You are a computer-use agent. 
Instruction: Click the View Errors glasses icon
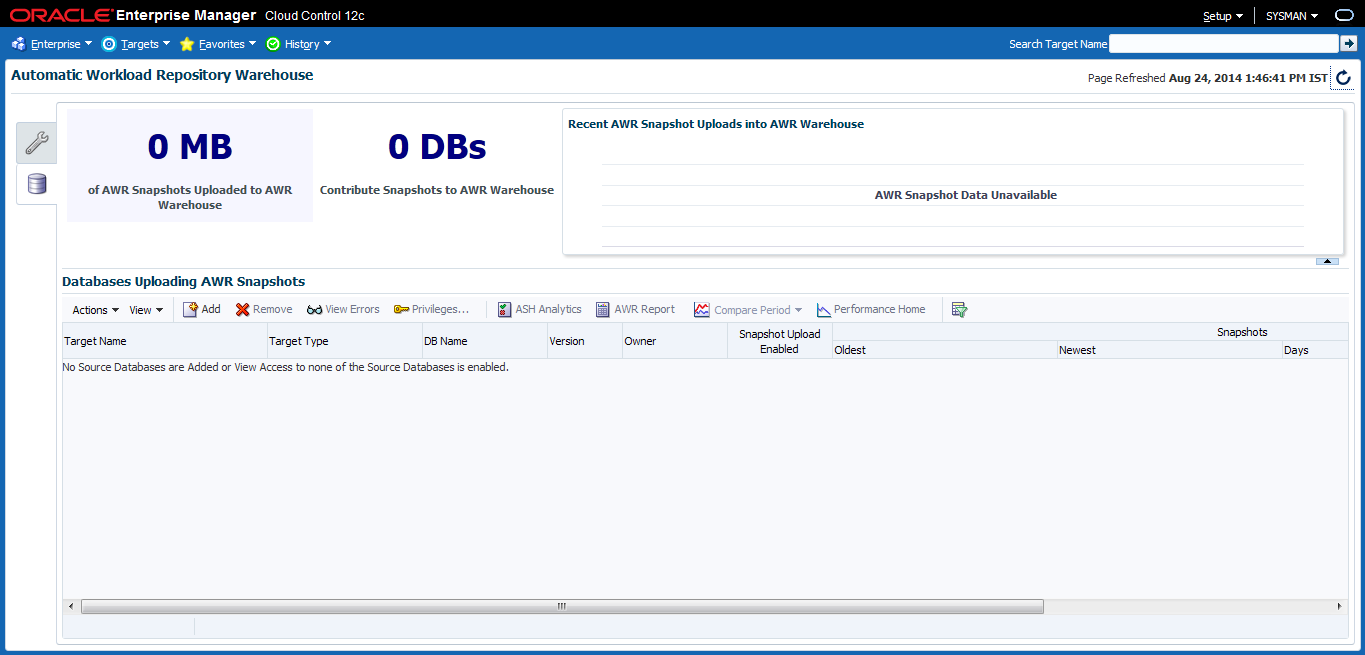pos(314,310)
